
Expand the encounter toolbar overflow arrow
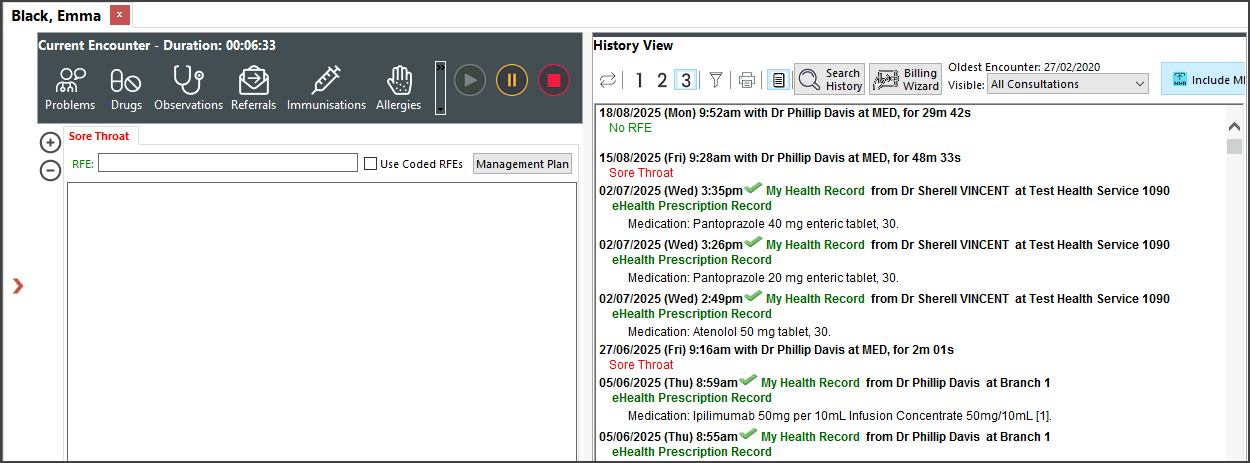(x=440, y=88)
